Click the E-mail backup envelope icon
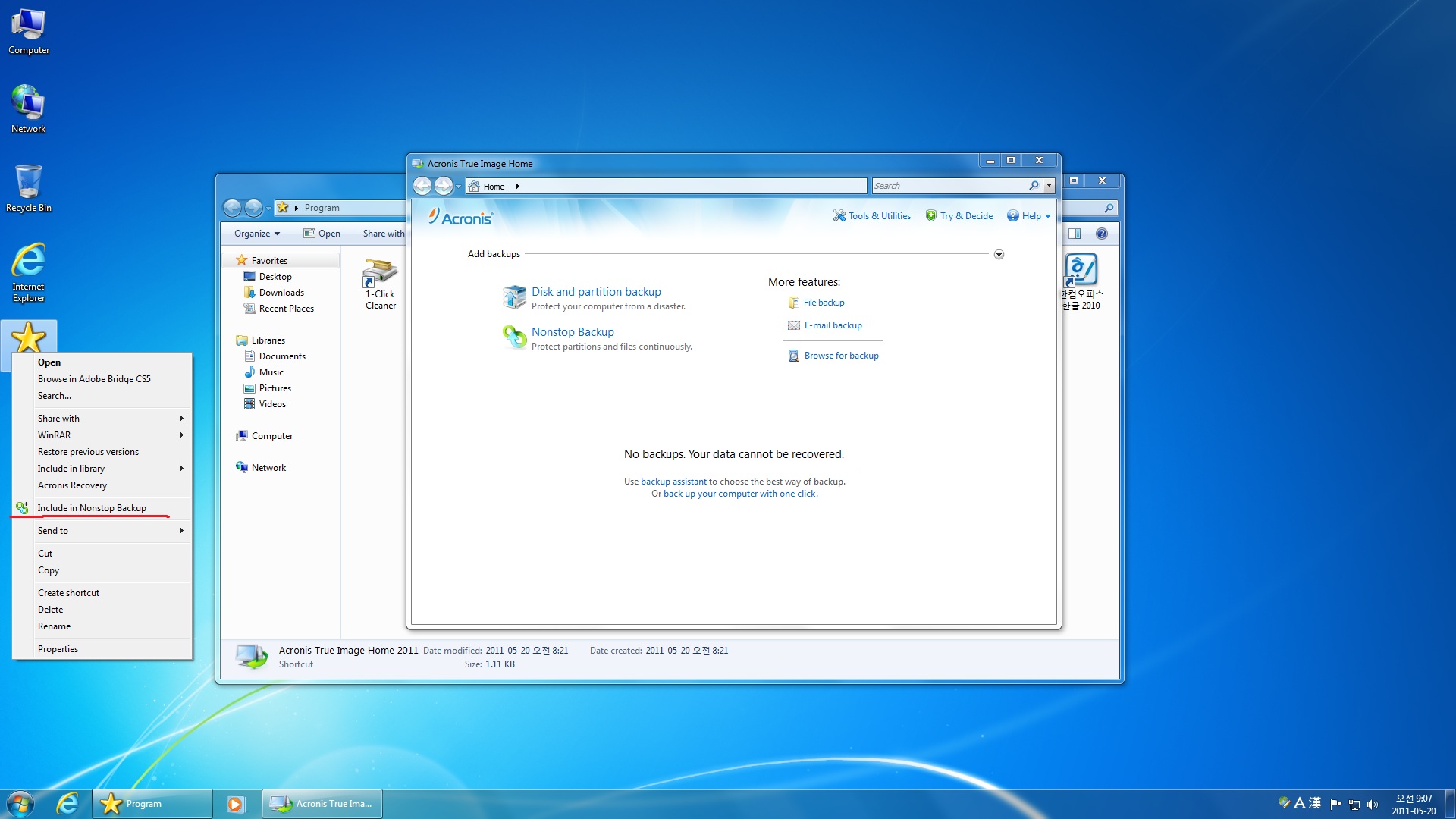This screenshot has height=819, width=1456. pos(793,325)
